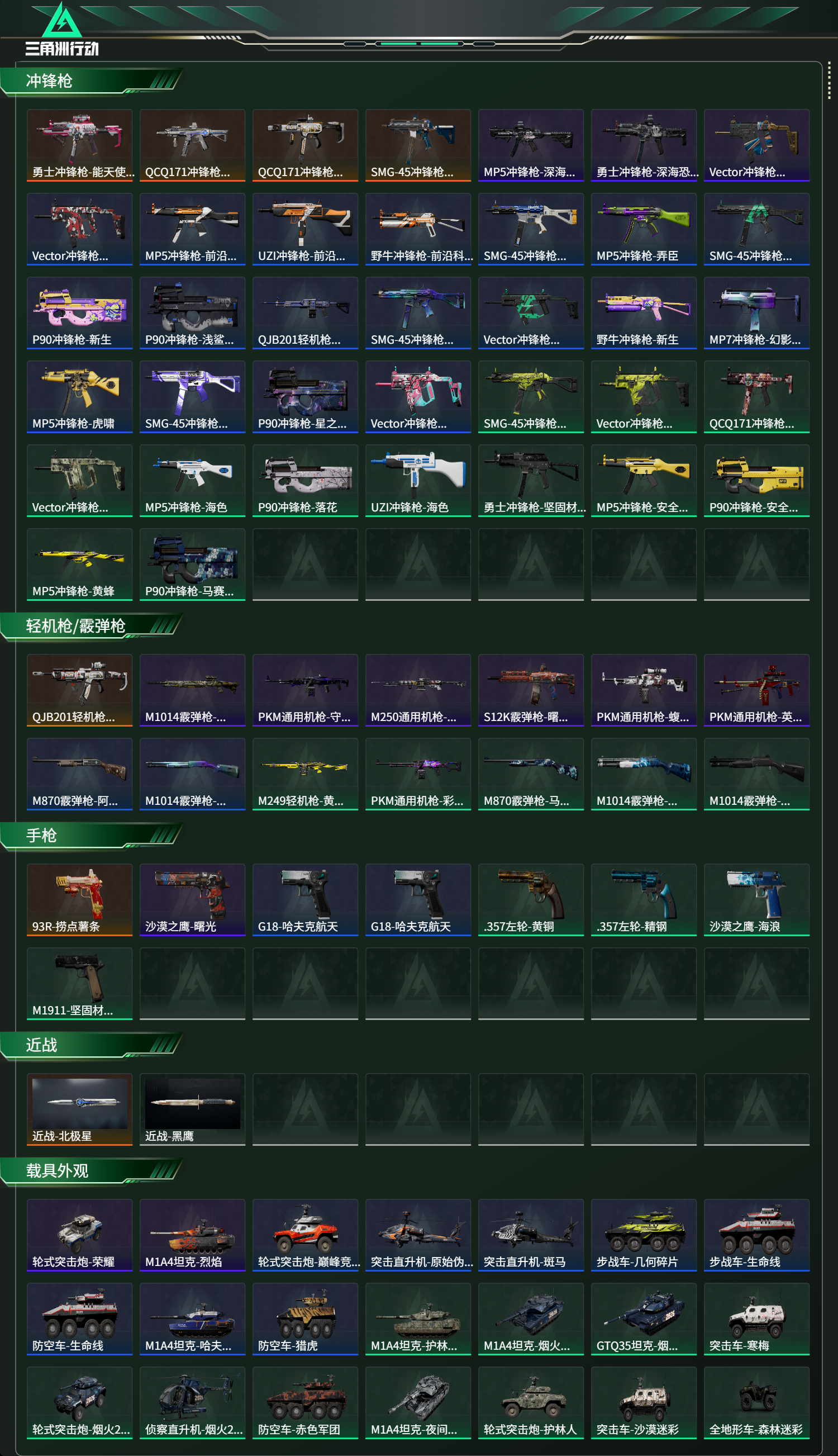
Task: Select the UZI冲锋枪-海色 weapon skin
Action: (418, 480)
